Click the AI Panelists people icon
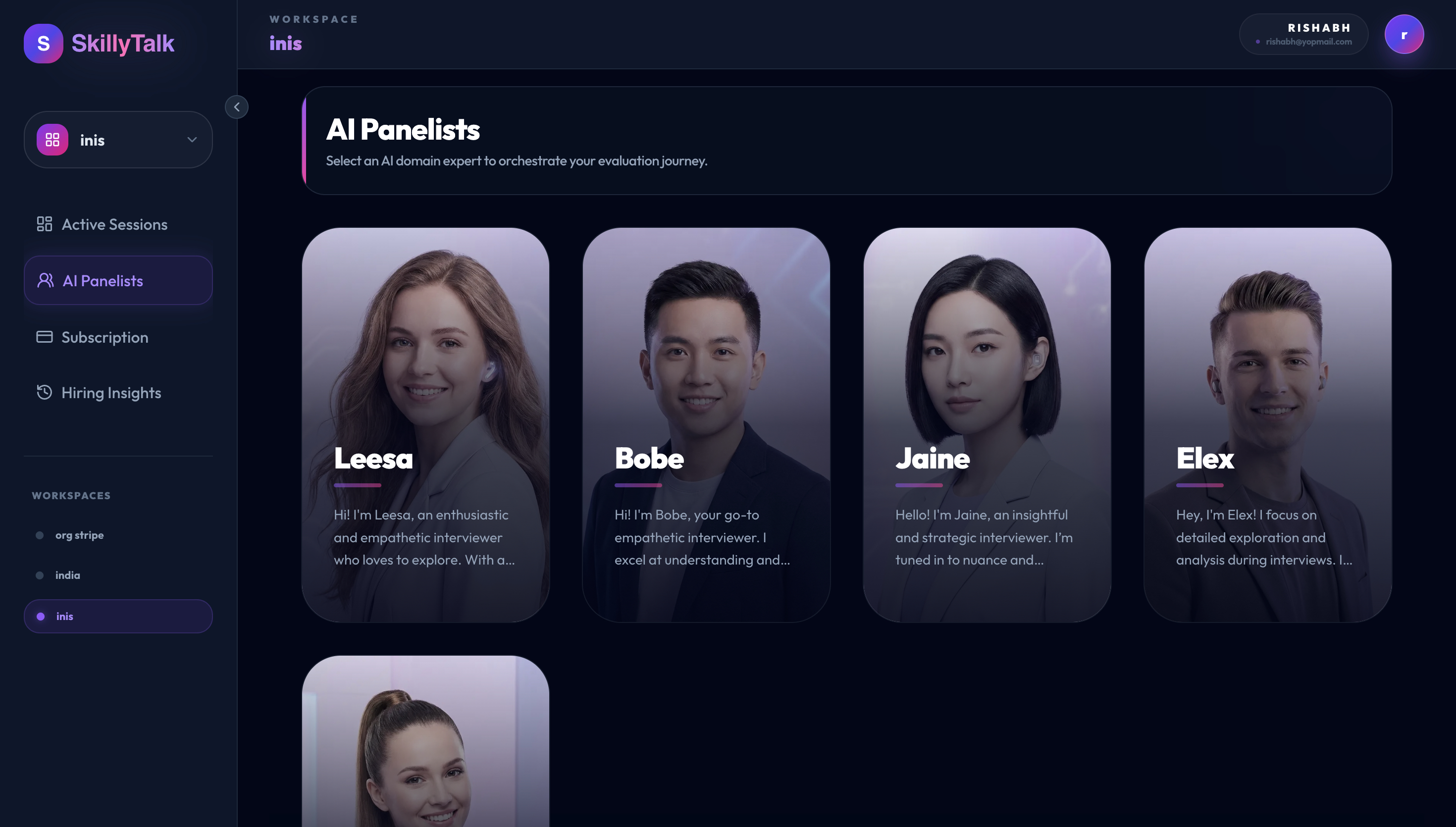 click(46, 280)
